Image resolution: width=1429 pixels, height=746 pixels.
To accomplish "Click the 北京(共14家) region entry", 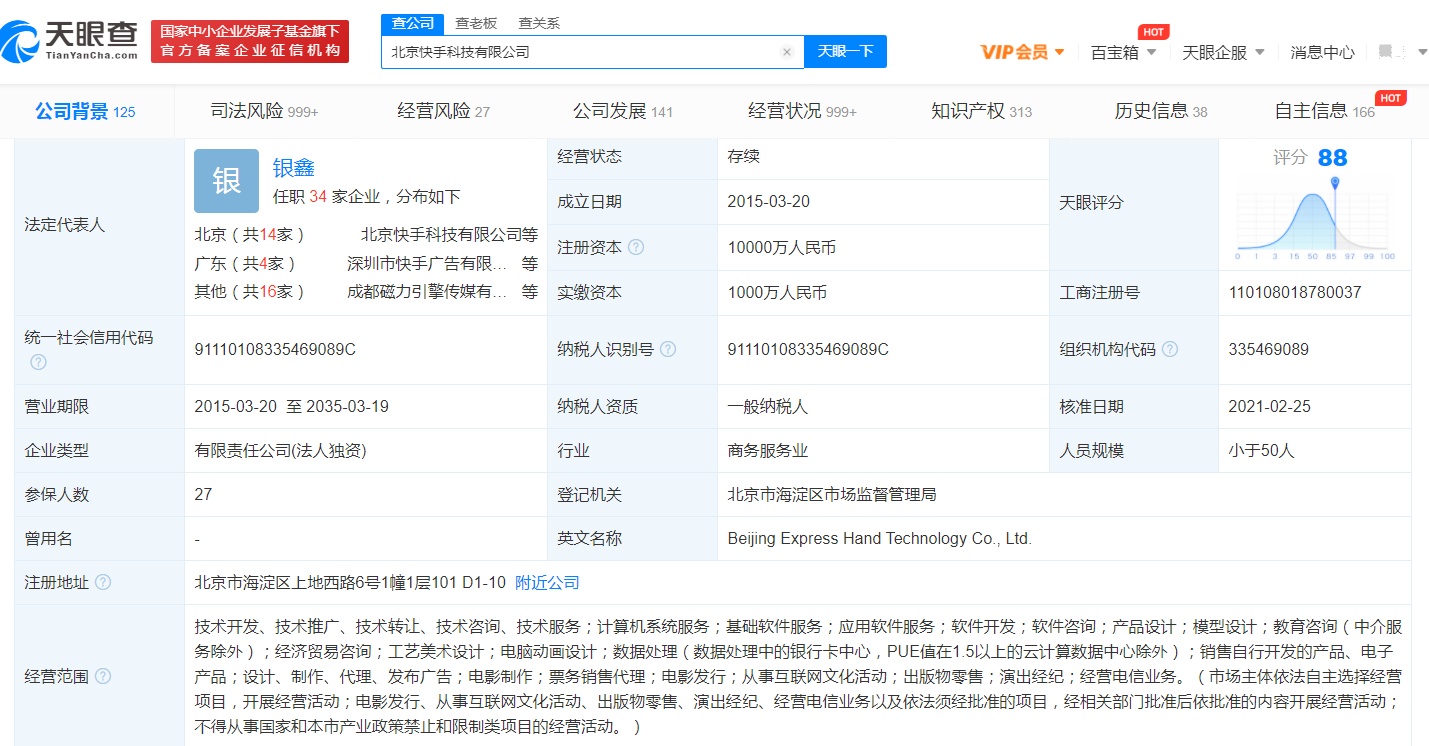I will 249,235.
